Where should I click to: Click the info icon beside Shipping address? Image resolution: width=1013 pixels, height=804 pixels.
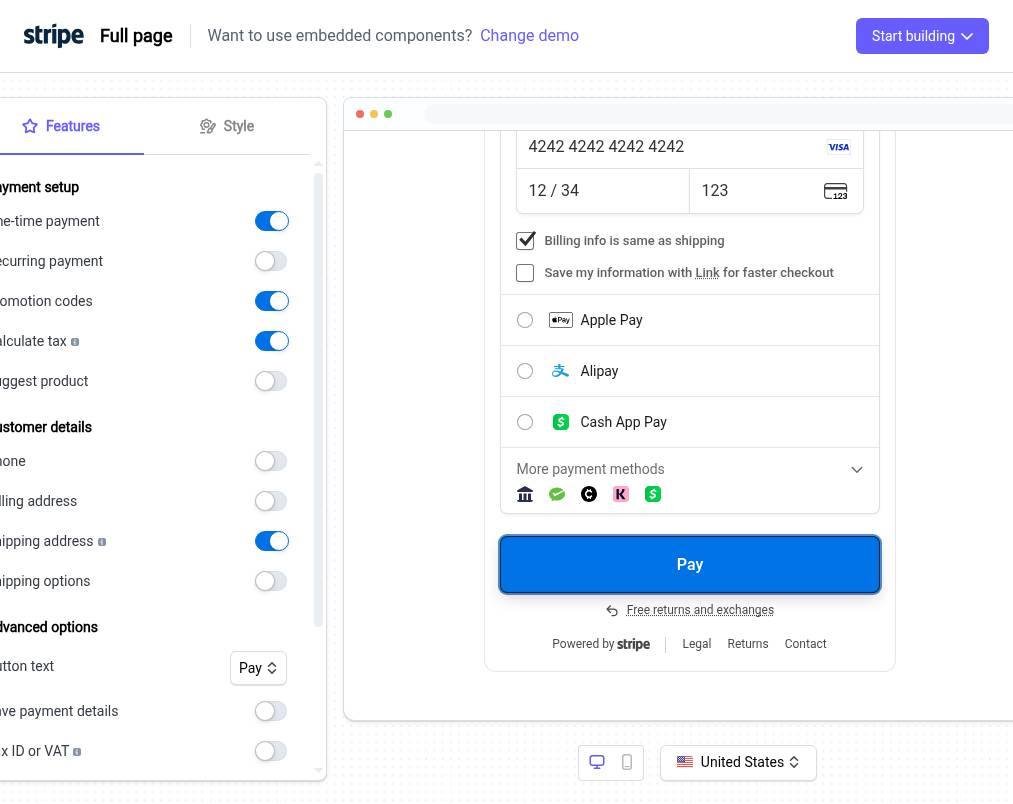click(102, 542)
